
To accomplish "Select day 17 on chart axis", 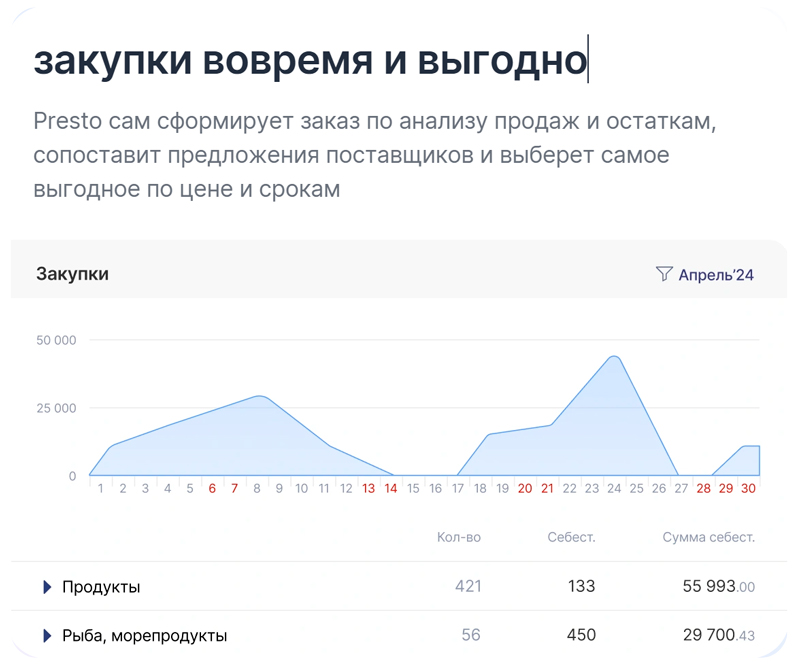I will pyautogui.click(x=458, y=488).
